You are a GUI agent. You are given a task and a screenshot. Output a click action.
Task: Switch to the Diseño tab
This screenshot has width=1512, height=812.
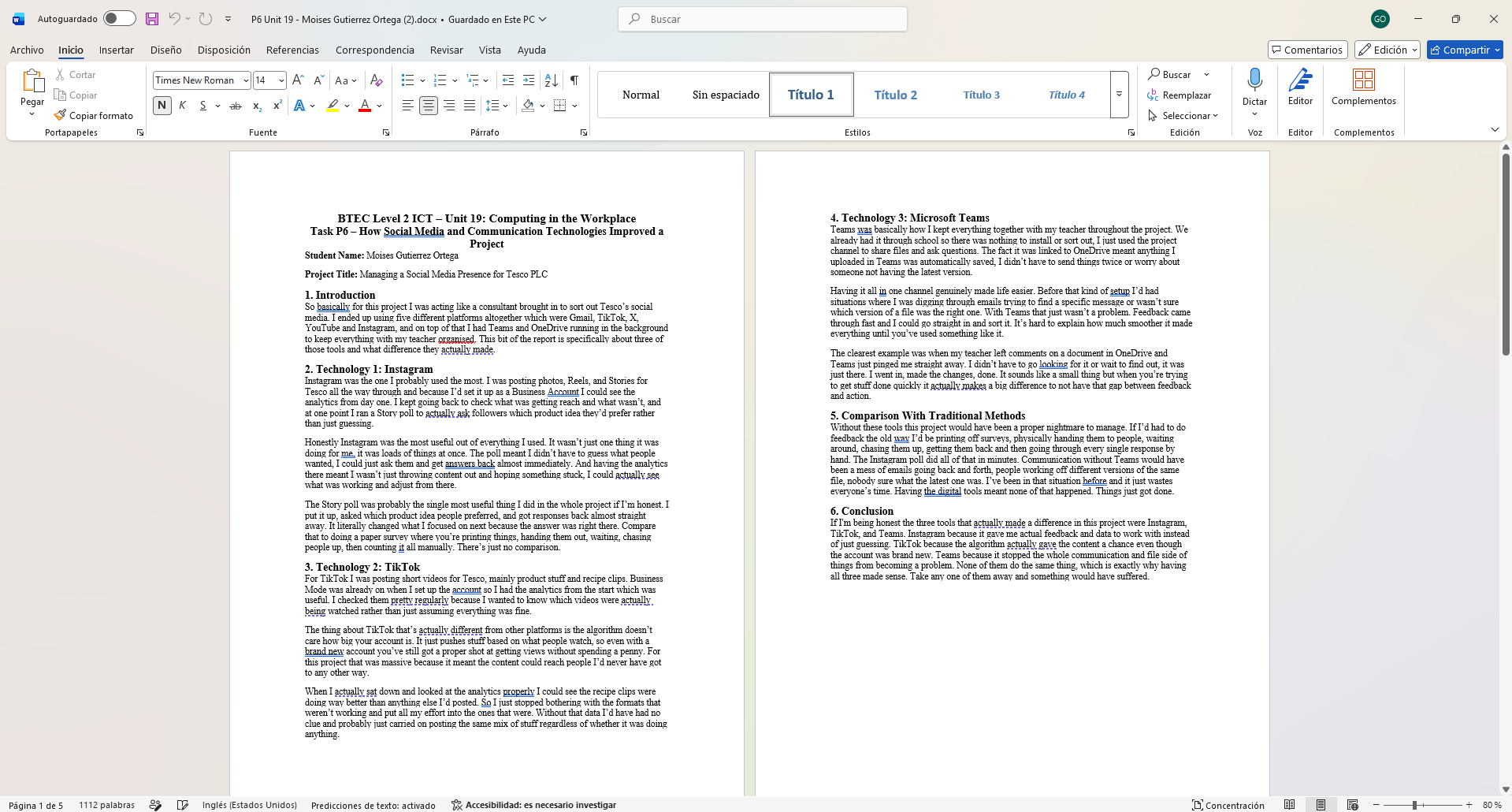[x=166, y=50]
